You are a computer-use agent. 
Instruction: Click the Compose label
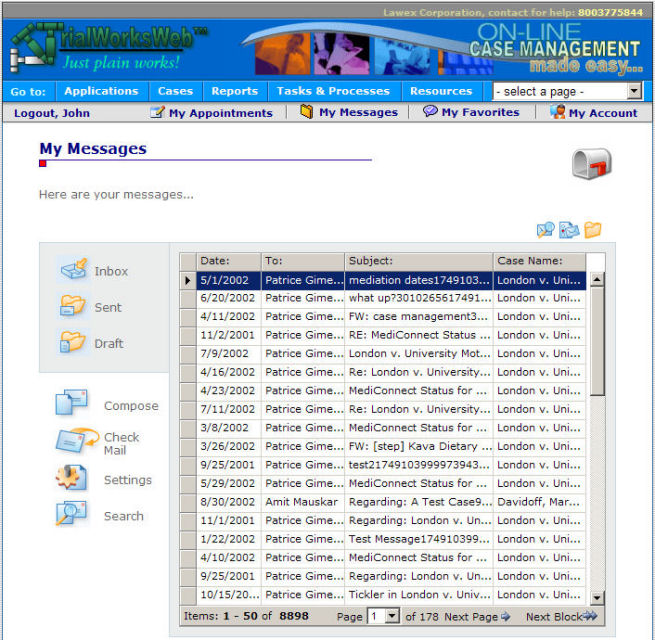(x=131, y=406)
